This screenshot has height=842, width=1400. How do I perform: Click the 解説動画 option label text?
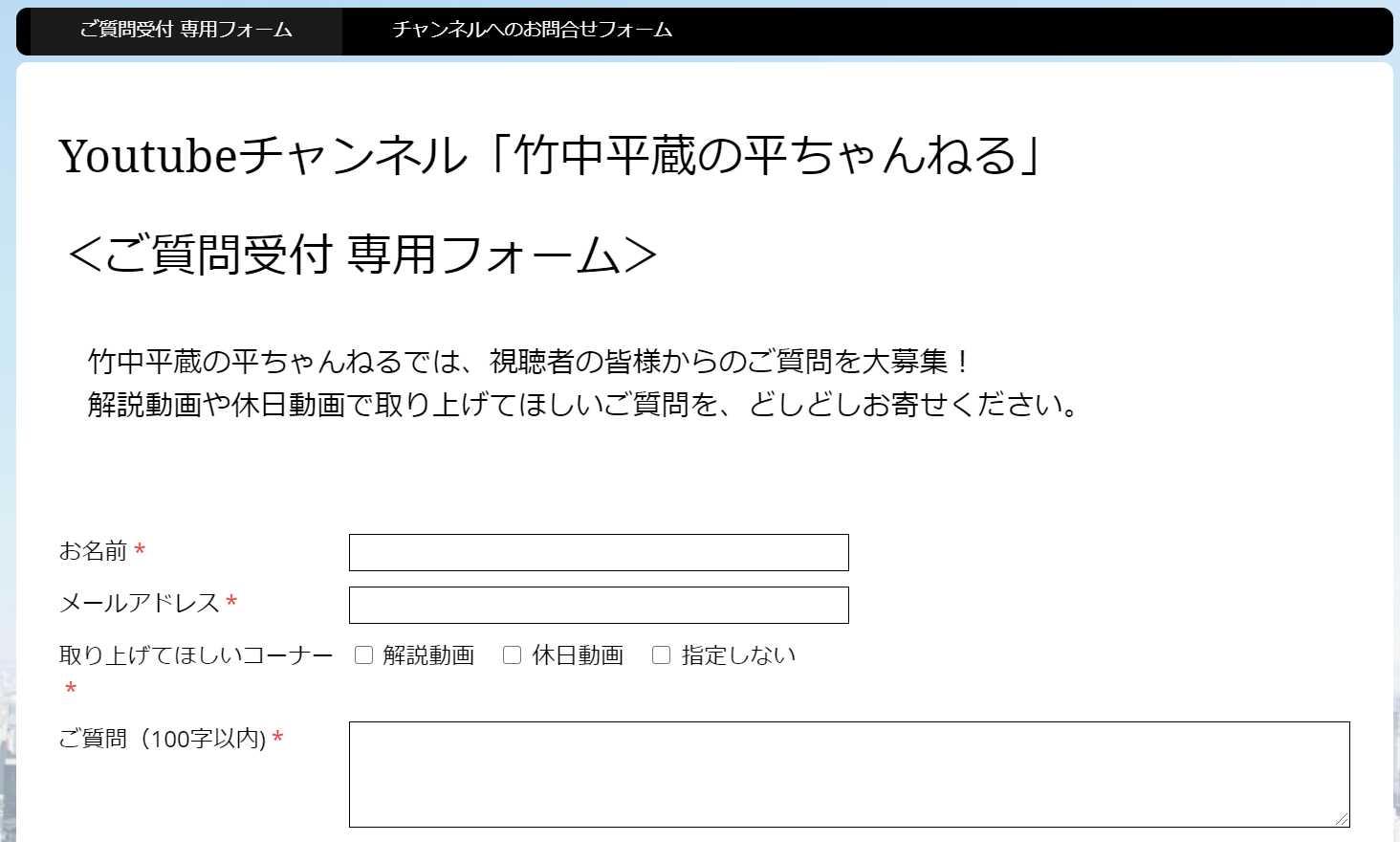[x=428, y=655]
